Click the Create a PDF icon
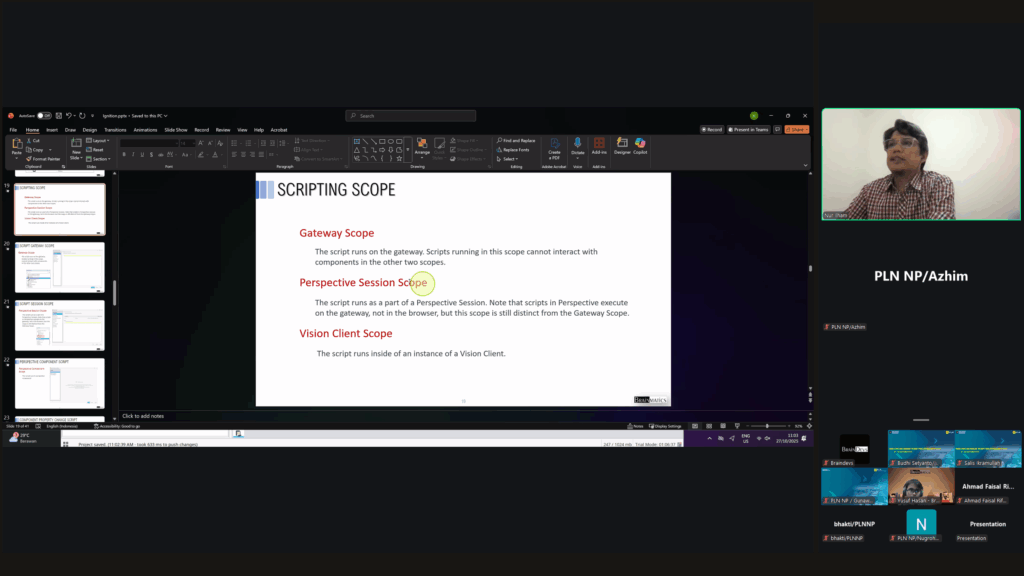This screenshot has height=576, width=1024. tap(554, 146)
